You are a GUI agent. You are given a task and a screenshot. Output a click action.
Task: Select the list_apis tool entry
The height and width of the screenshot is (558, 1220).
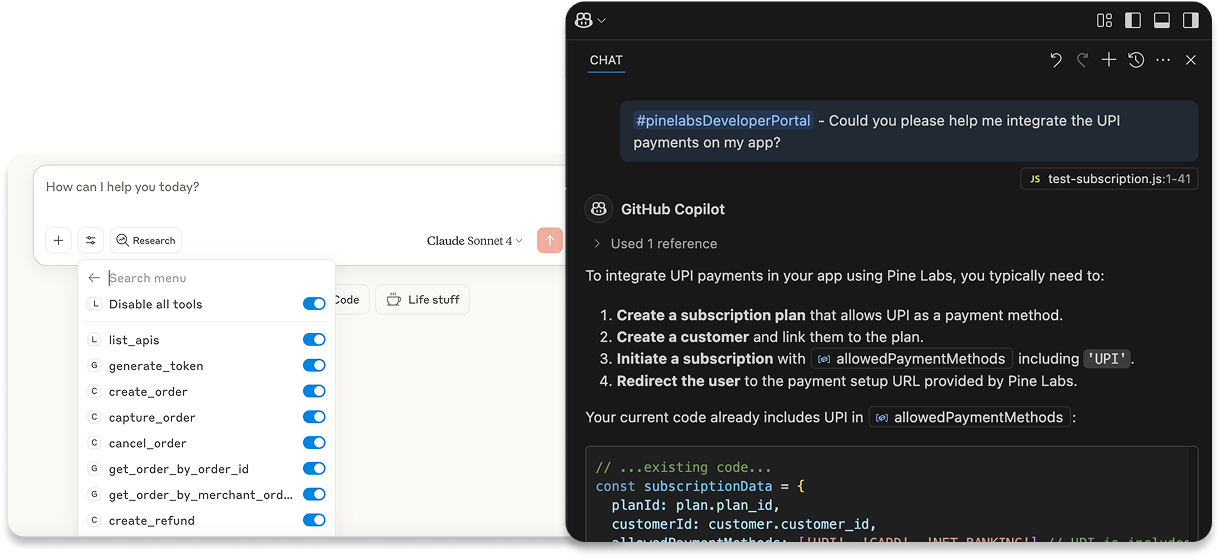(134, 340)
